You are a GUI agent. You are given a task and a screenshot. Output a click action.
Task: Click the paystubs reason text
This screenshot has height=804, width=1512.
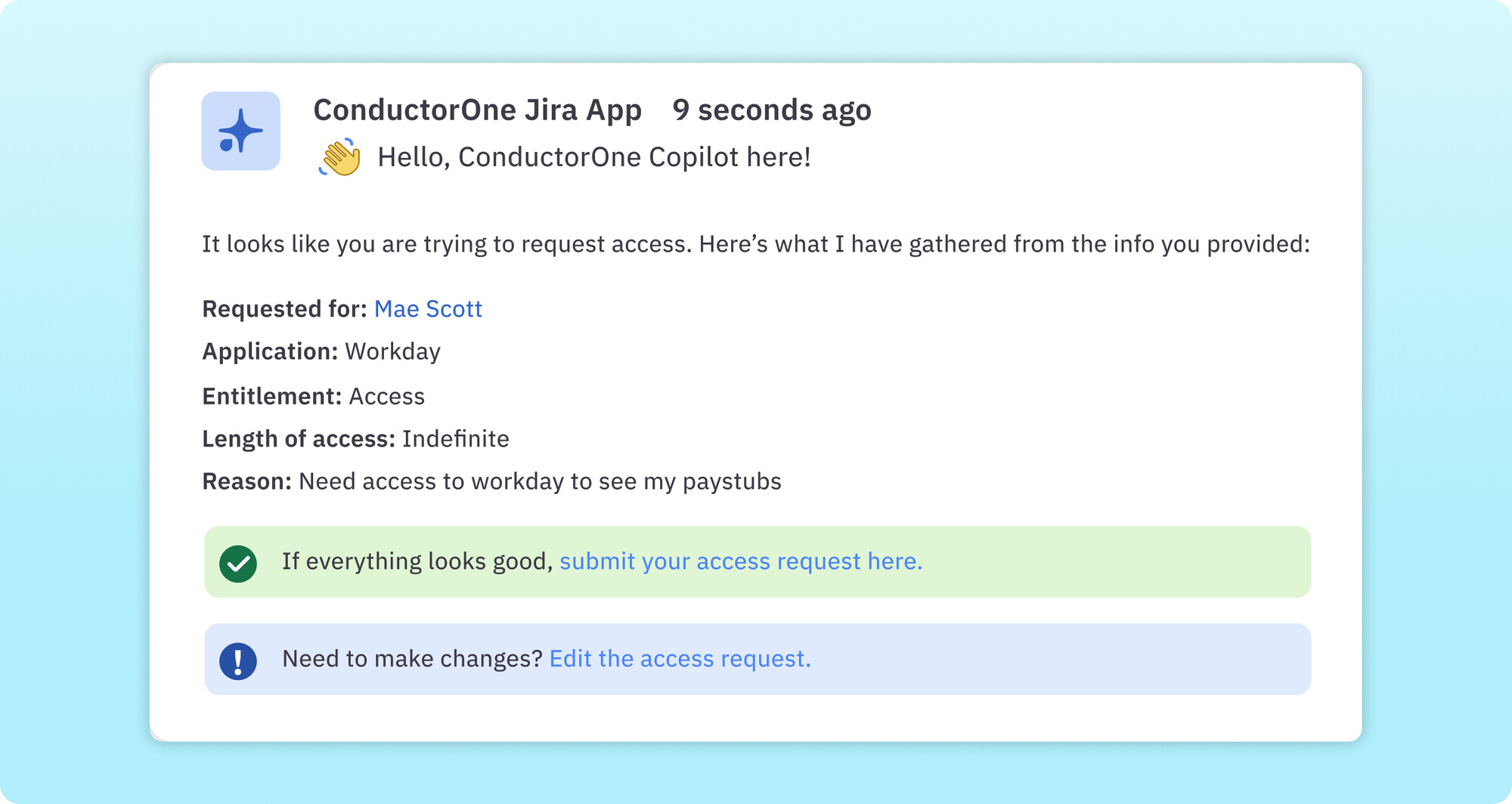541,480
